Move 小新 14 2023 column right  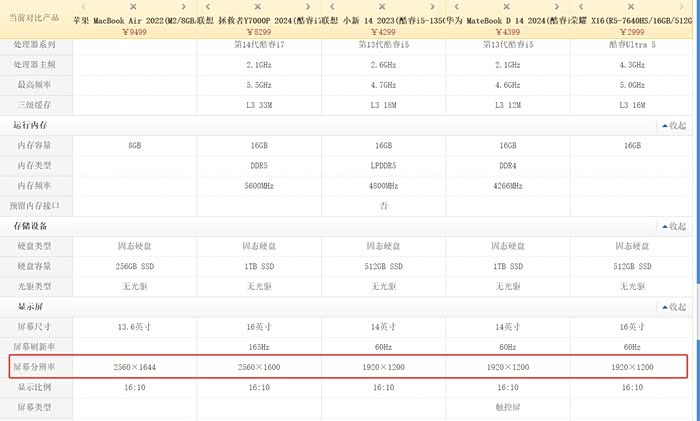click(432, 7)
